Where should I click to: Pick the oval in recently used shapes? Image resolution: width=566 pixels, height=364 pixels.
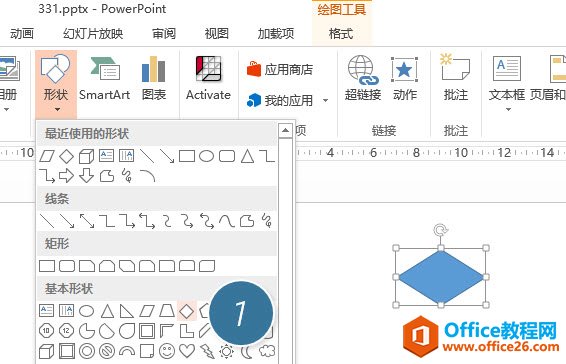(x=206, y=156)
